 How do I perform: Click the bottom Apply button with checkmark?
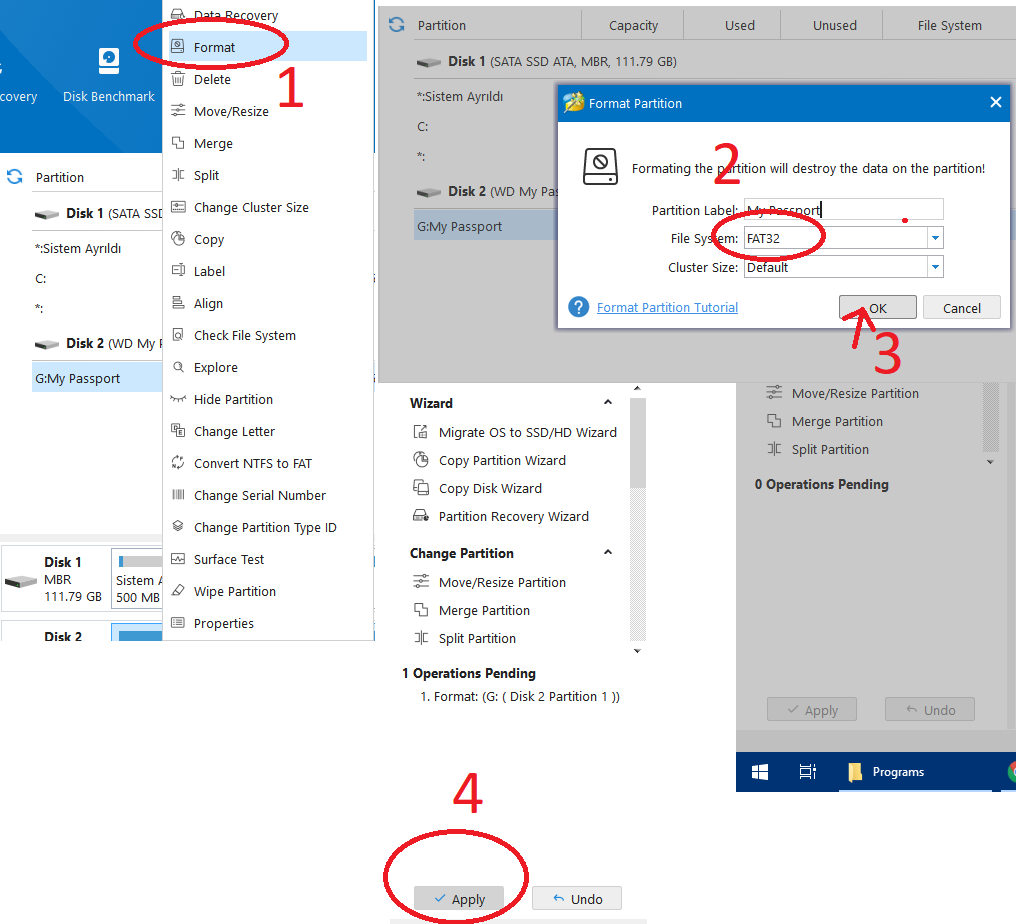point(459,899)
